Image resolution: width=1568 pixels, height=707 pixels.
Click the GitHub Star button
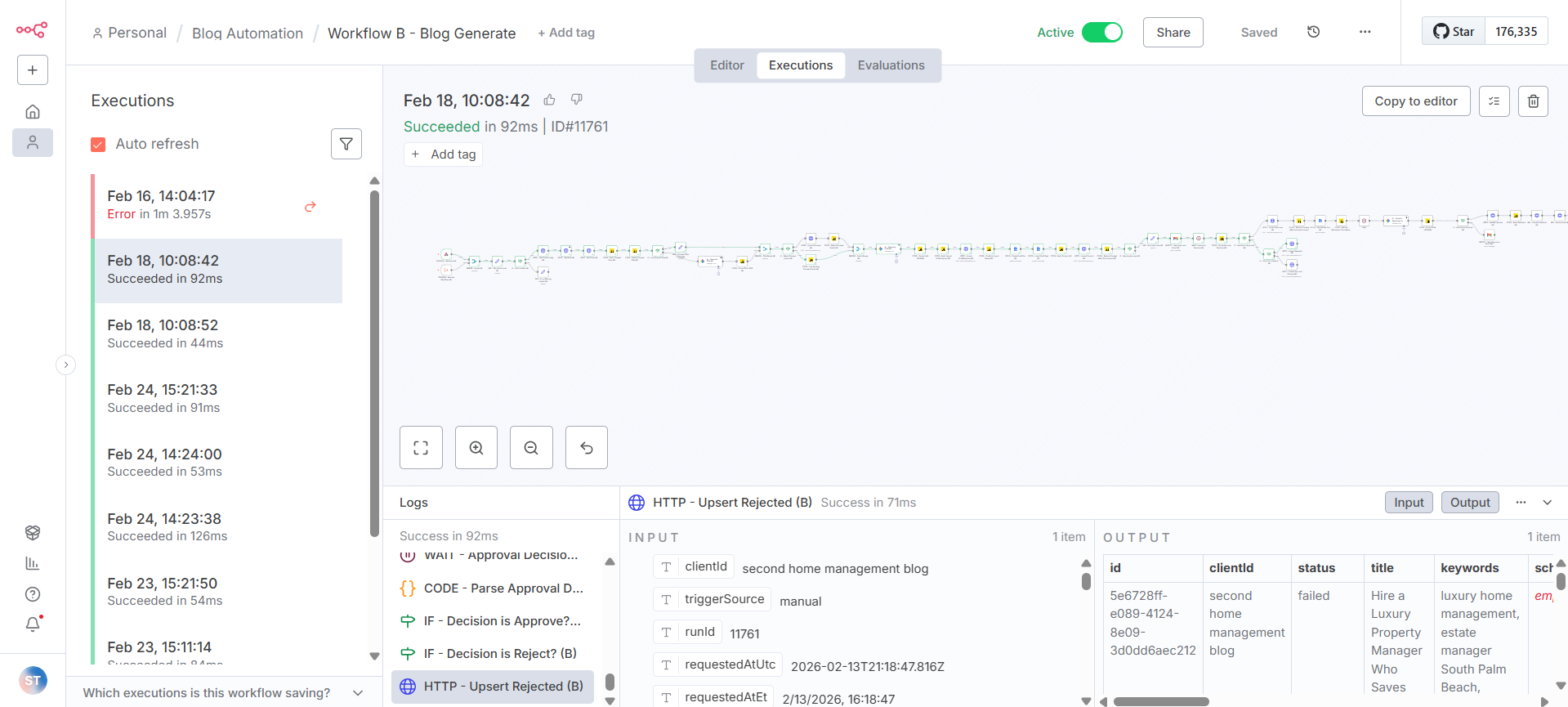pyautogui.click(x=1454, y=32)
